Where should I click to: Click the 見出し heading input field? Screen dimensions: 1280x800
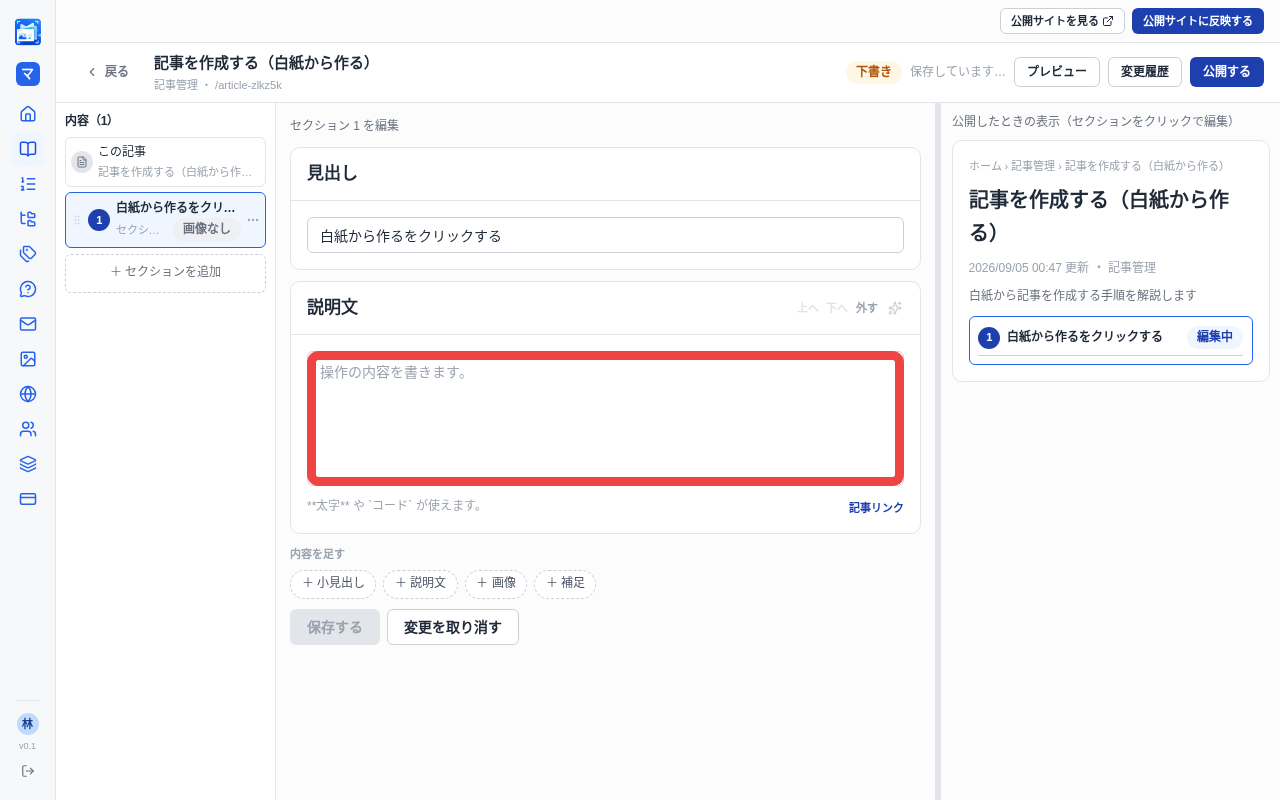(x=605, y=235)
